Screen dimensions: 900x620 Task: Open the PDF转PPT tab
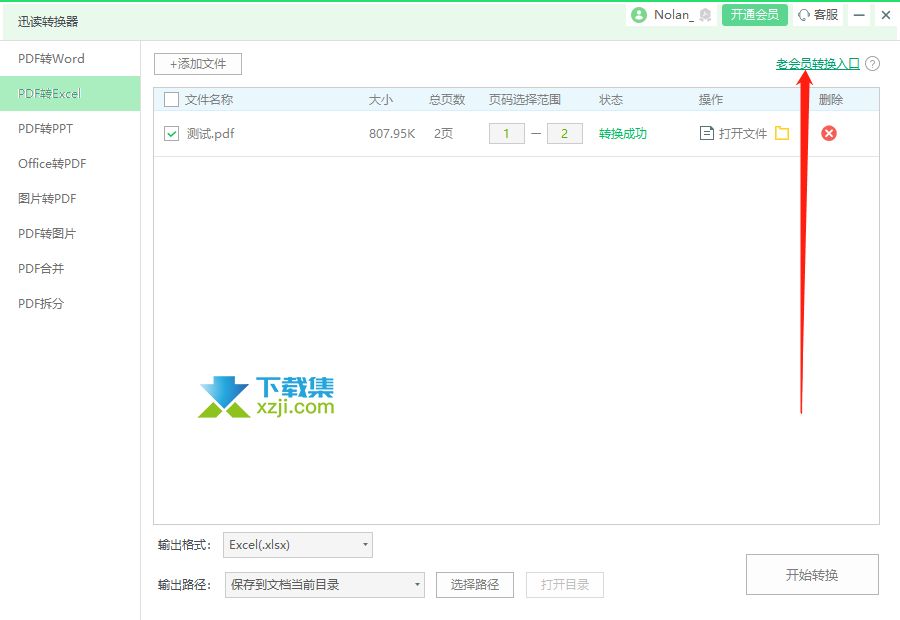[70, 129]
